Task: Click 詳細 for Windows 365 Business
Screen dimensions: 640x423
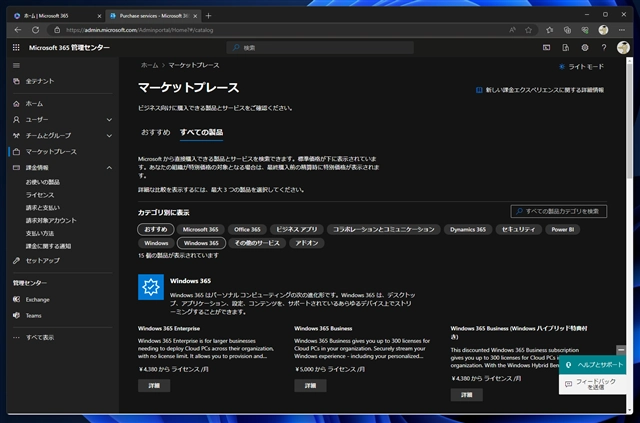Action: (x=310, y=385)
